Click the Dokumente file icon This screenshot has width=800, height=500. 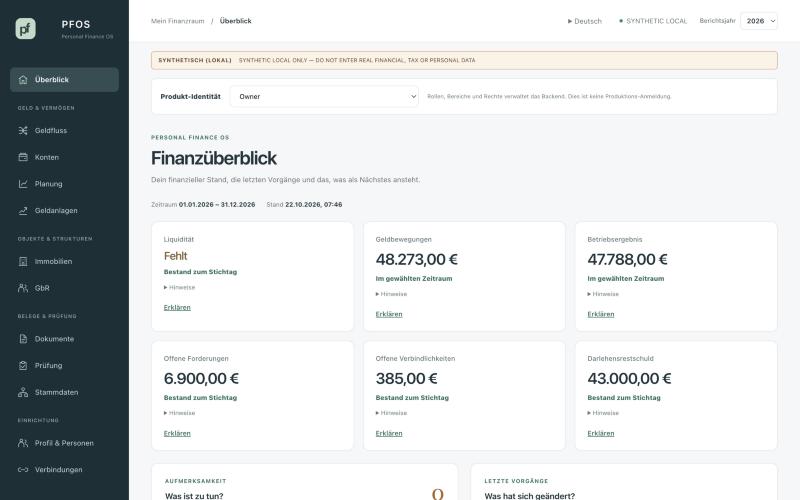click(x=23, y=339)
